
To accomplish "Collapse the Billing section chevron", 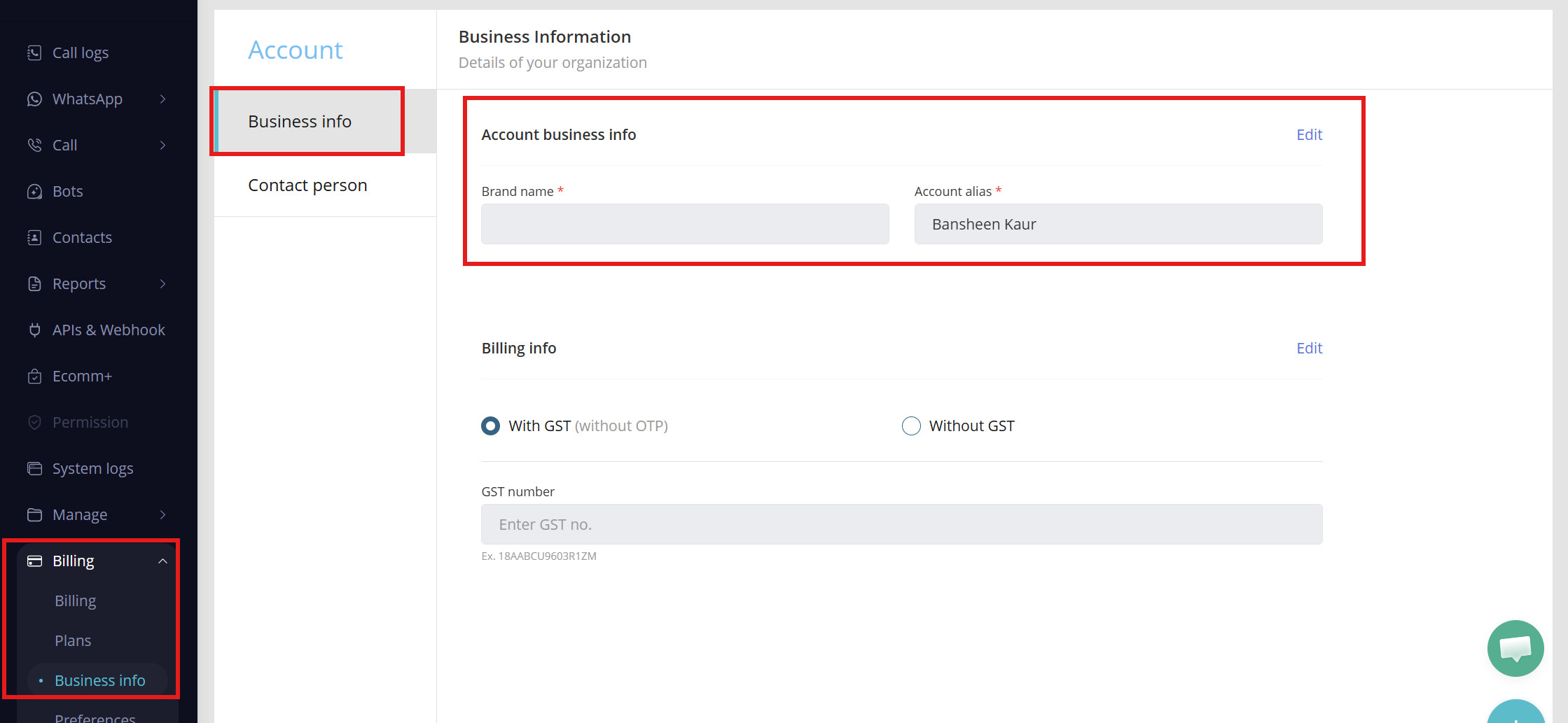I will 162,561.
